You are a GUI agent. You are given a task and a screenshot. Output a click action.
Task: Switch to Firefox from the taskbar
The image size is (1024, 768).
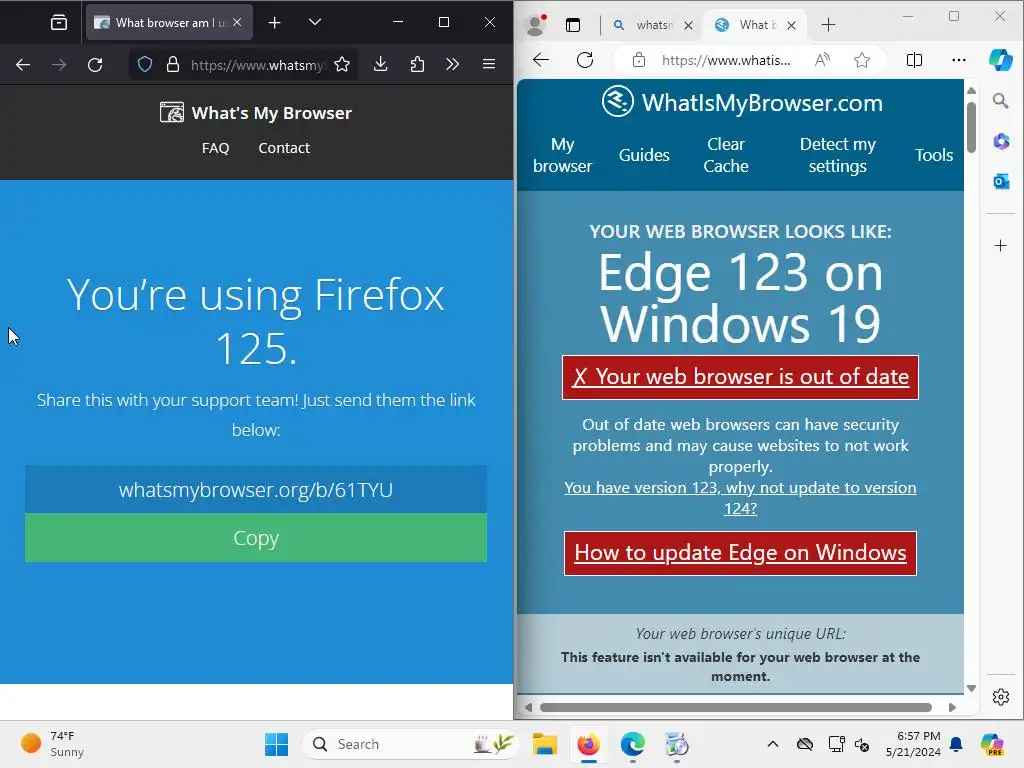588,744
